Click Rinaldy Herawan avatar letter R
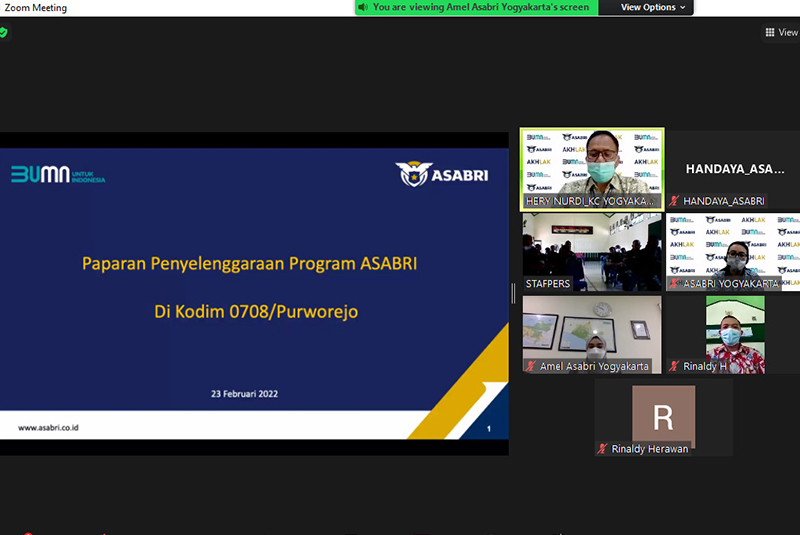 click(663, 416)
